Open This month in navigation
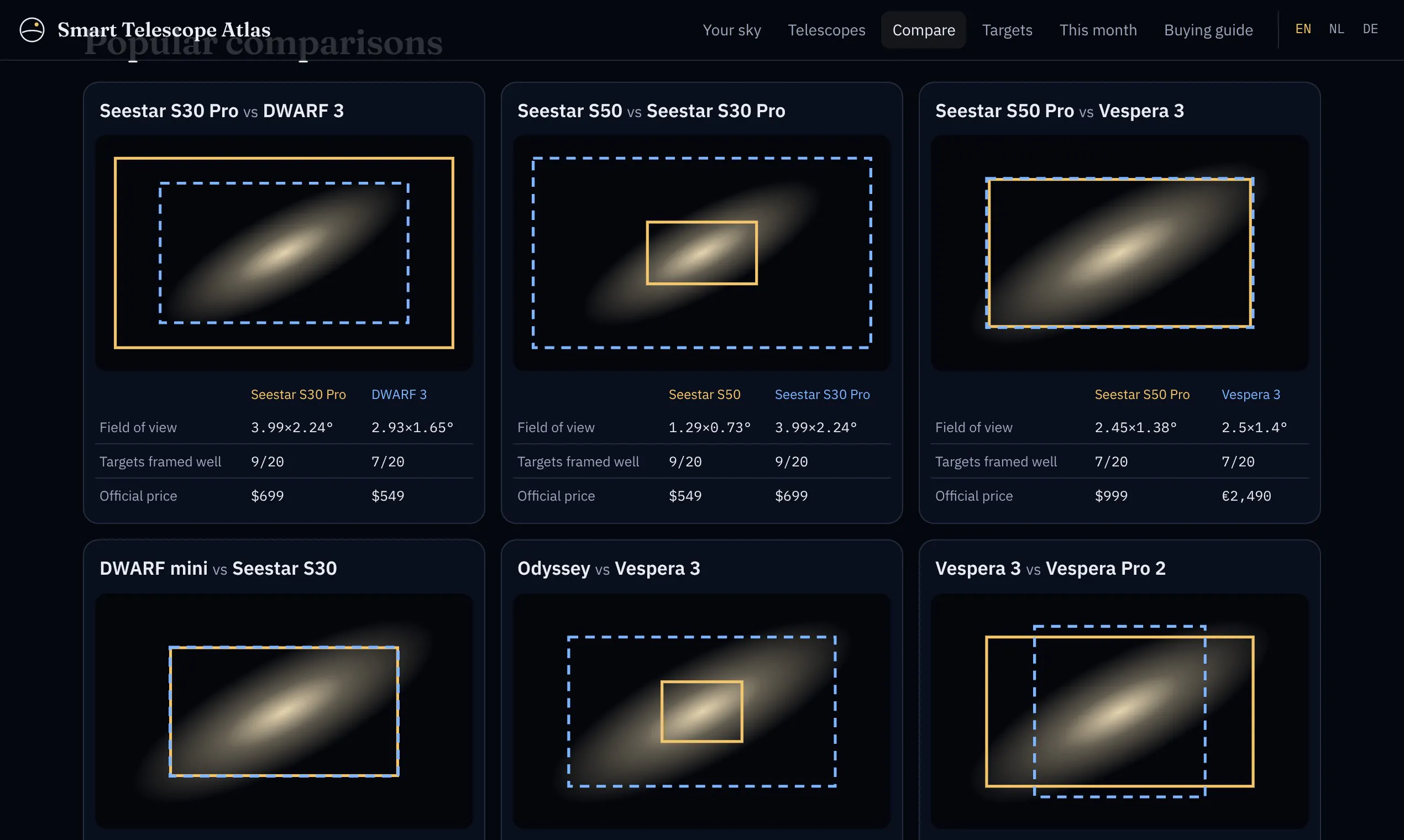The width and height of the screenshot is (1404, 840). (x=1098, y=30)
